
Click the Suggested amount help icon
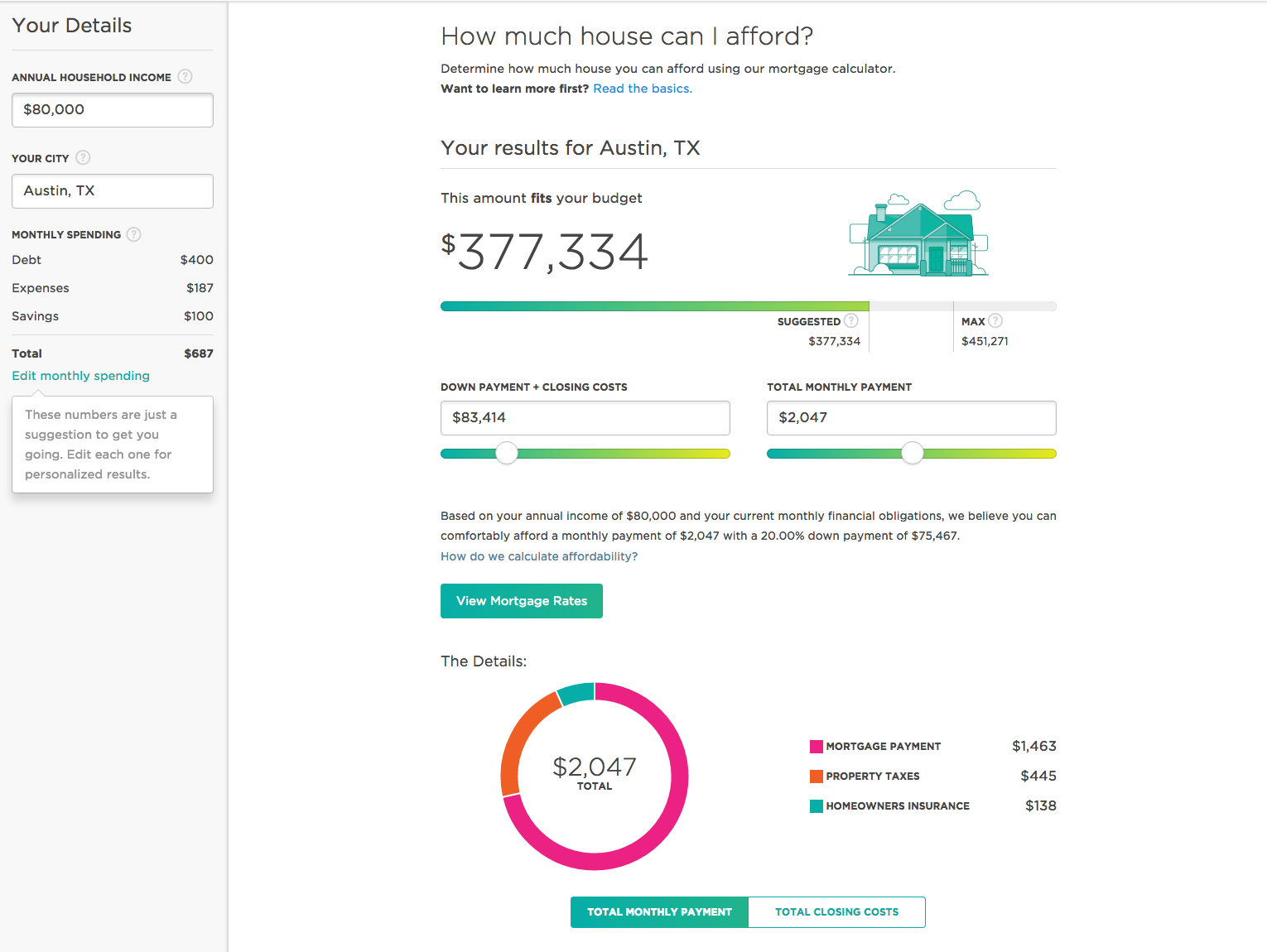[851, 321]
